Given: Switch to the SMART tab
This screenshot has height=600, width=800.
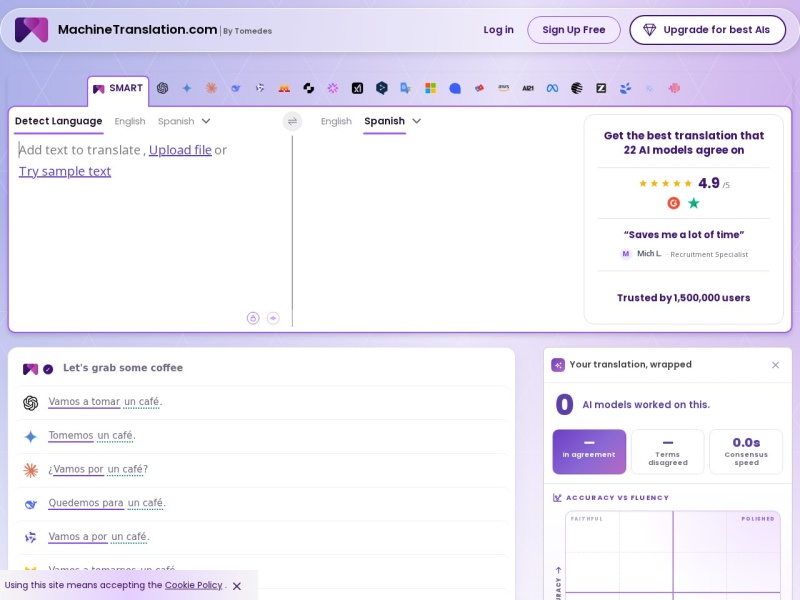Looking at the screenshot, I should 118,89.
